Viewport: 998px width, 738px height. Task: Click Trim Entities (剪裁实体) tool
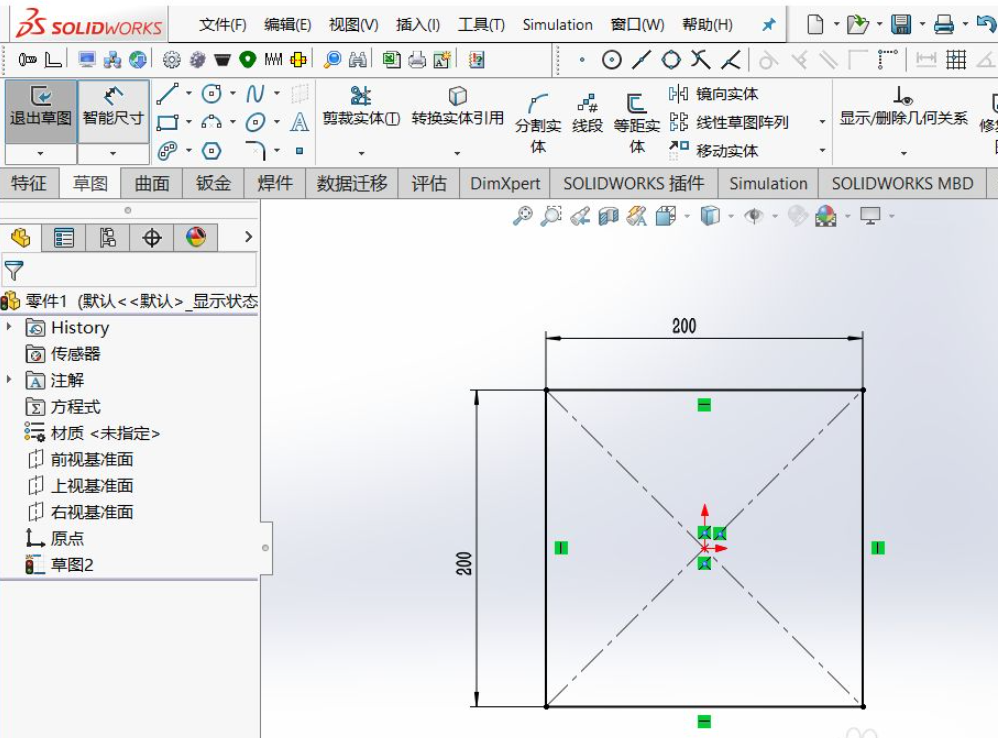click(x=361, y=106)
